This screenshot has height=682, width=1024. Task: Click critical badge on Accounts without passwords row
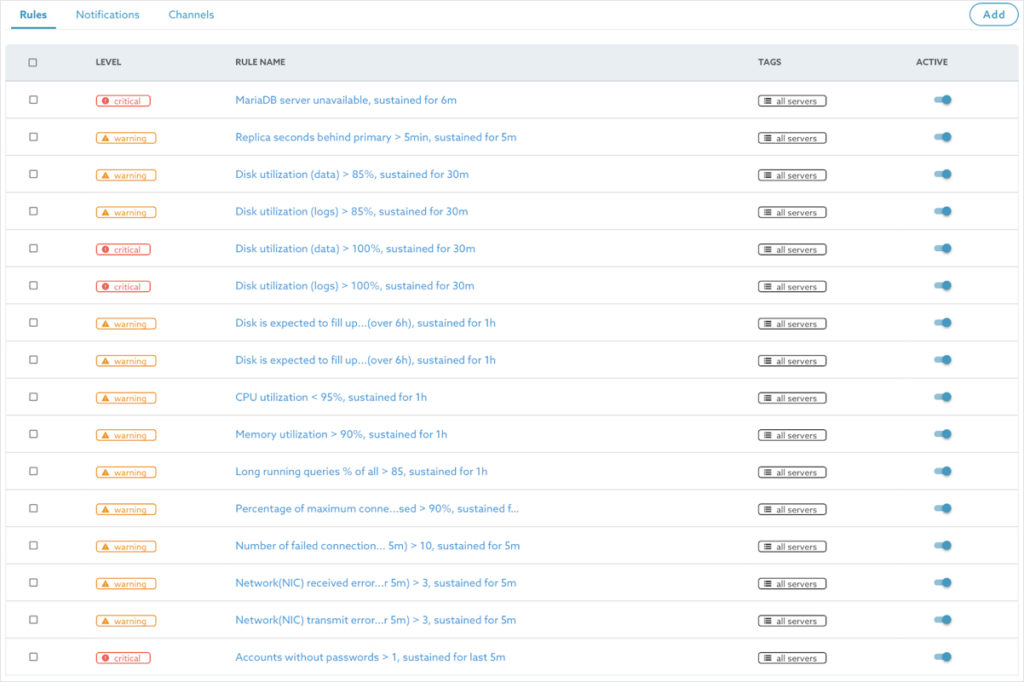click(123, 658)
